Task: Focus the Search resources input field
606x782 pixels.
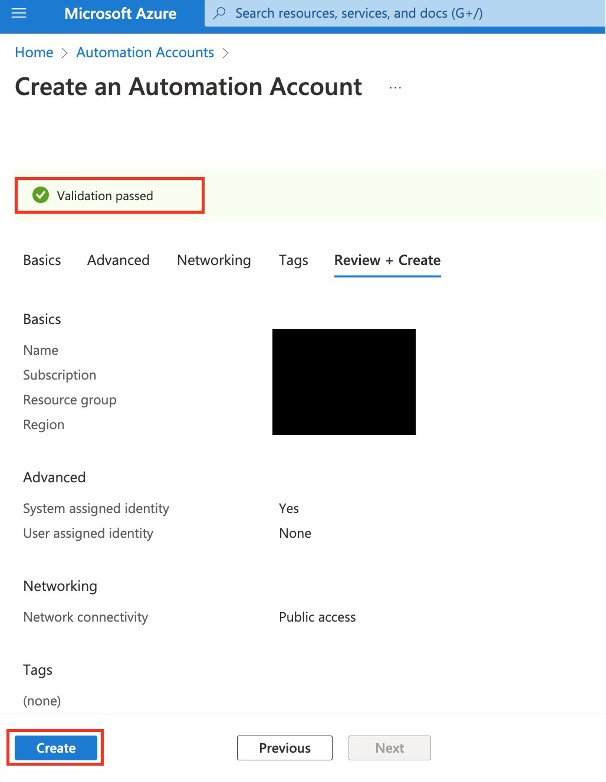Action: click(x=404, y=13)
